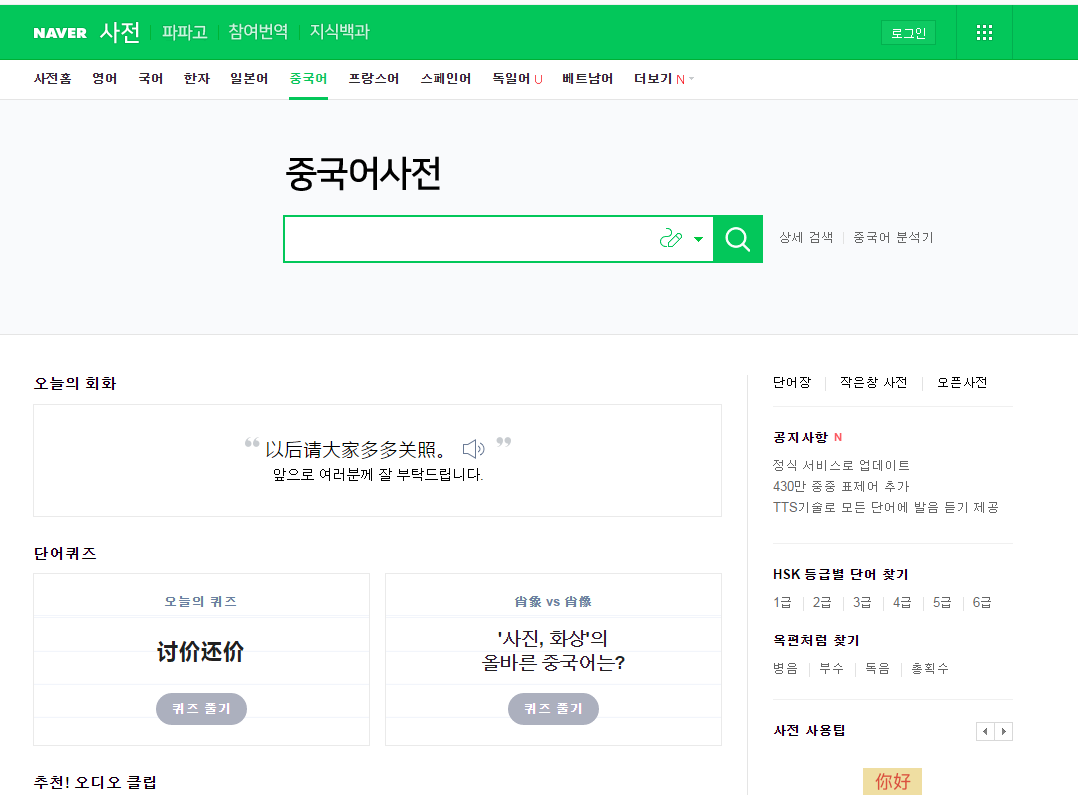Open the 상세 검색 link
1078x795 pixels.
point(806,239)
